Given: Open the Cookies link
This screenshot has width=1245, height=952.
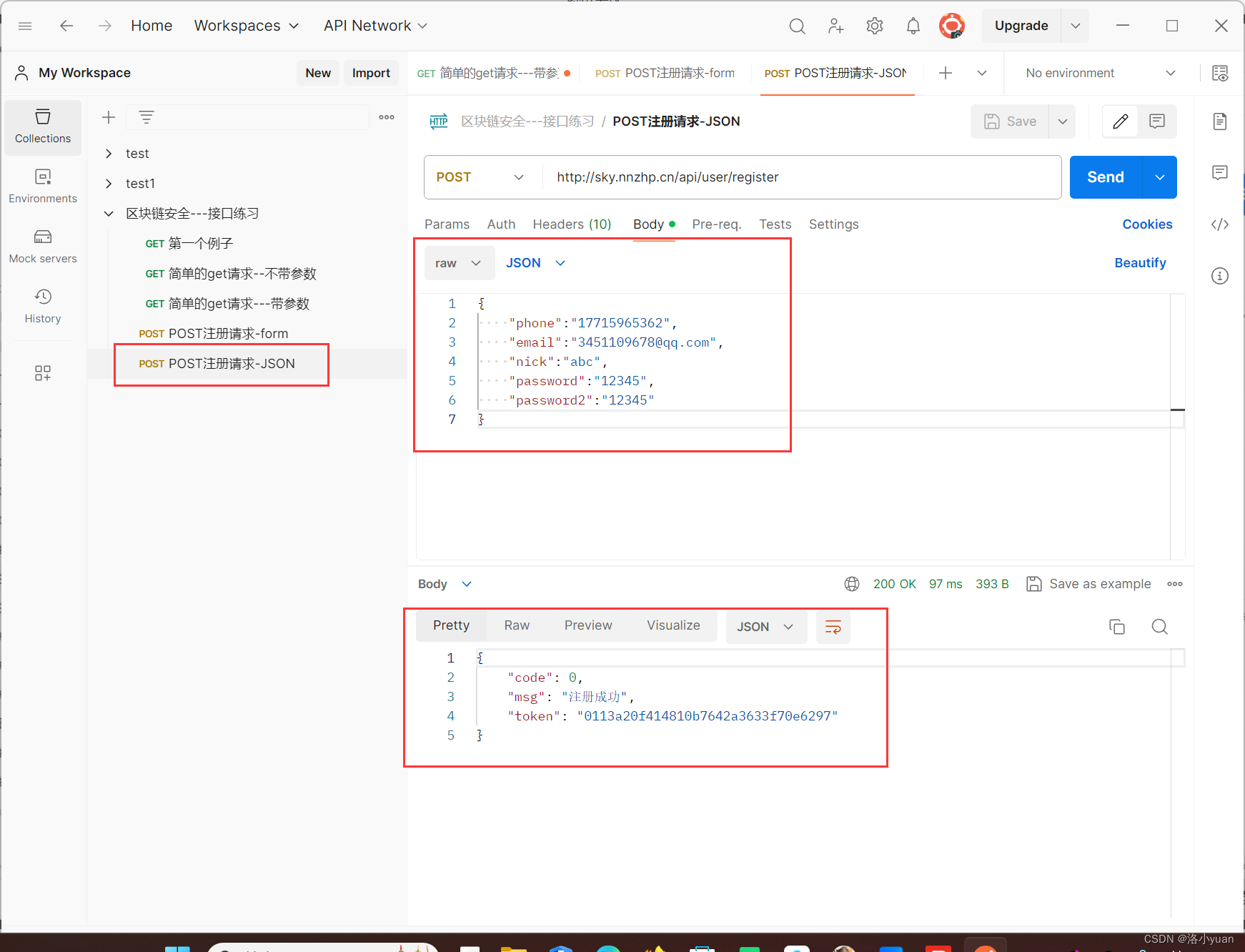Looking at the screenshot, I should coord(1147,224).
